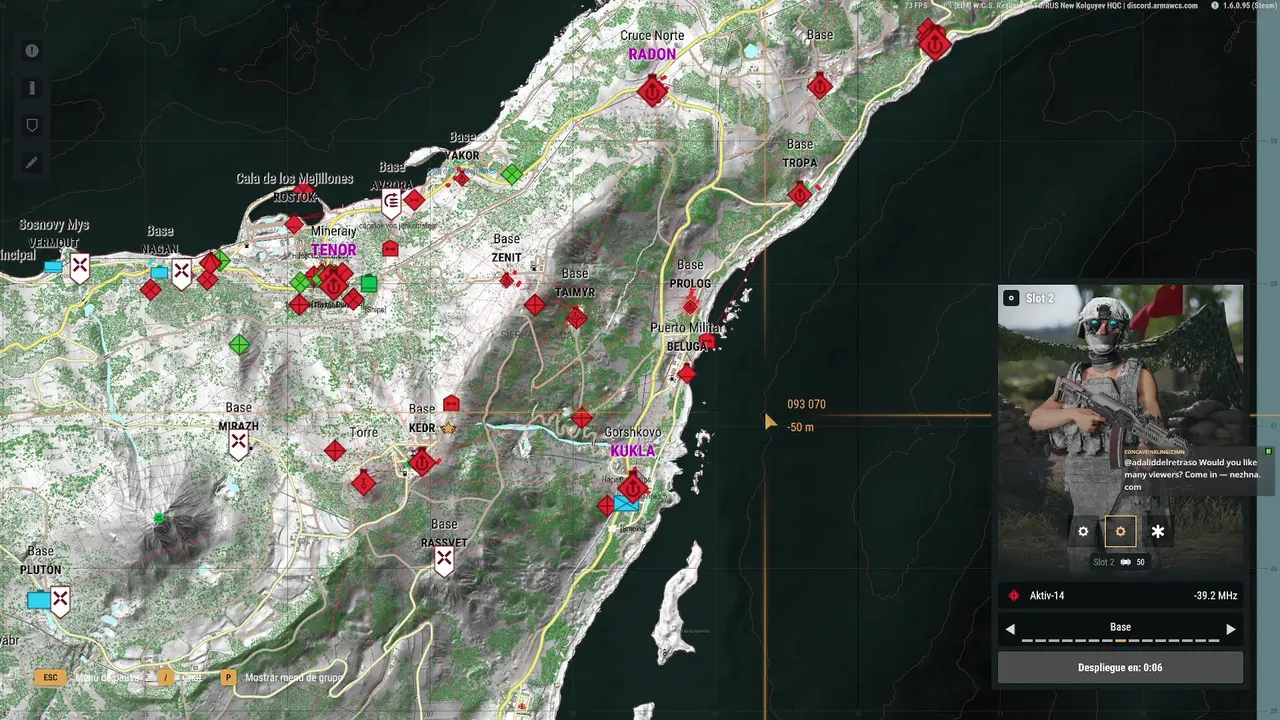Click the Cruce Norte location label
Viewport: 1280px width, 720px height.
pyautogui.click(x=652, y=36)
